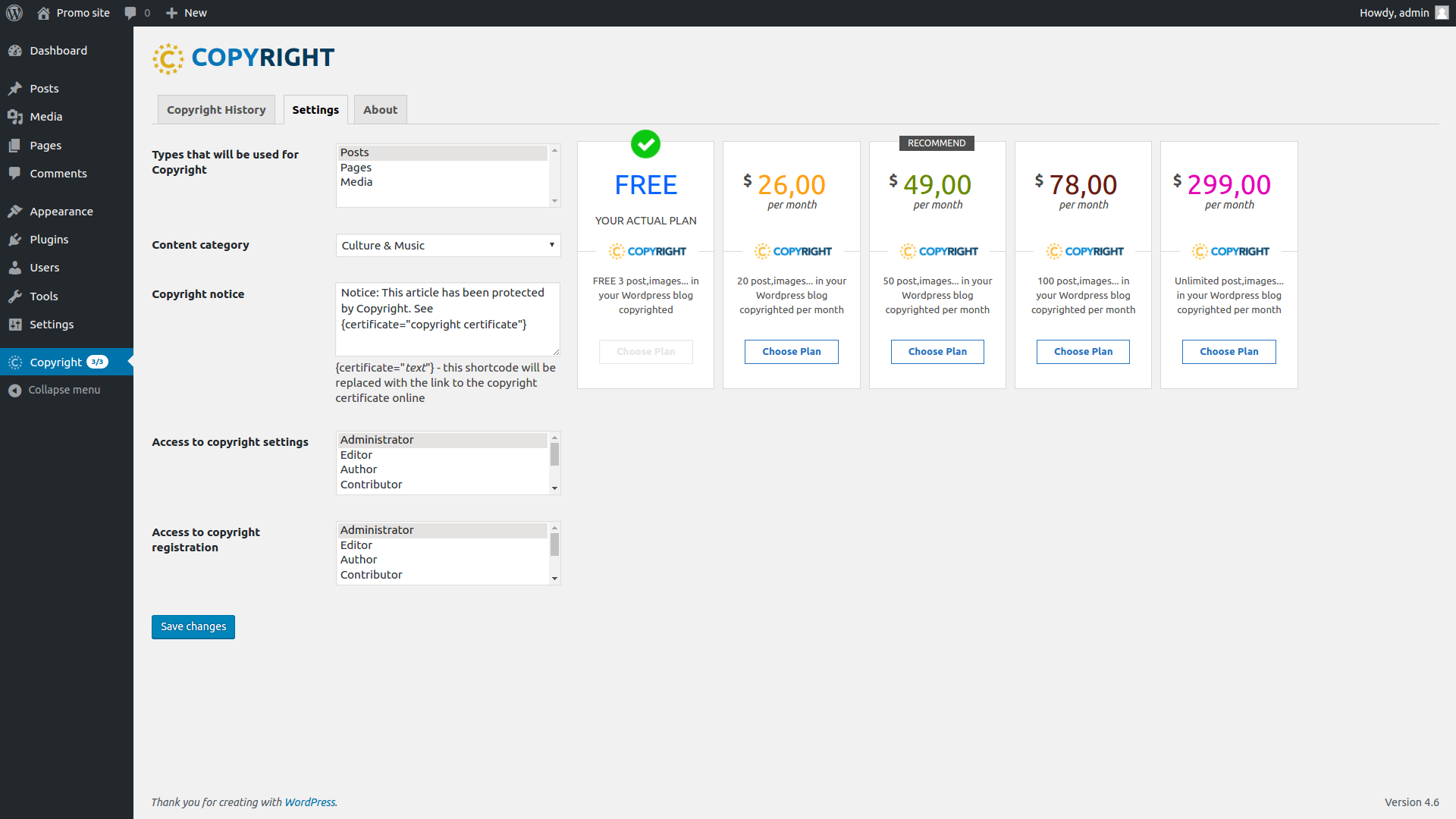This screenshot has height=819, width=1456.
Task: Open Dashboard via its gauge icon
Action: (15, 51)
